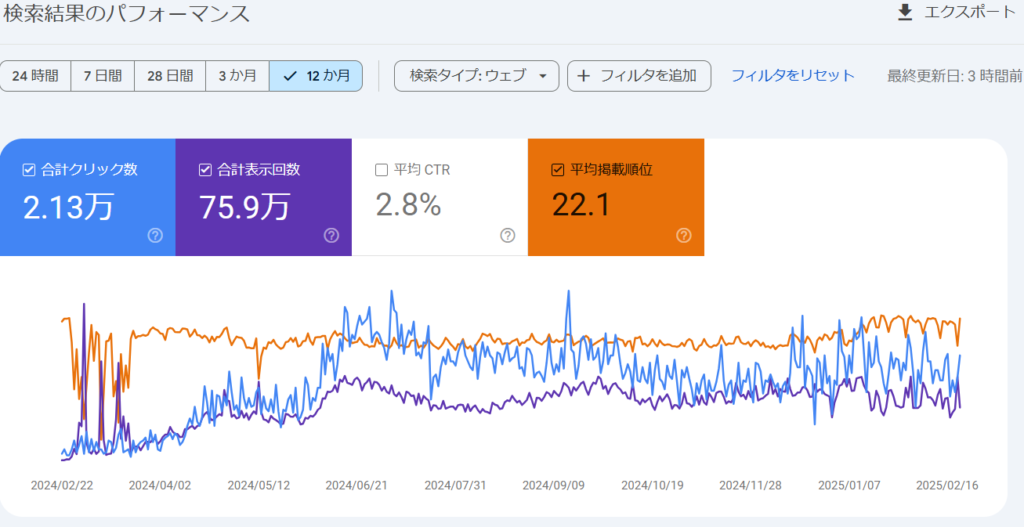Open help icon on total clicks card
This screenshot has width=1024, height=527.
click(155, 236)
